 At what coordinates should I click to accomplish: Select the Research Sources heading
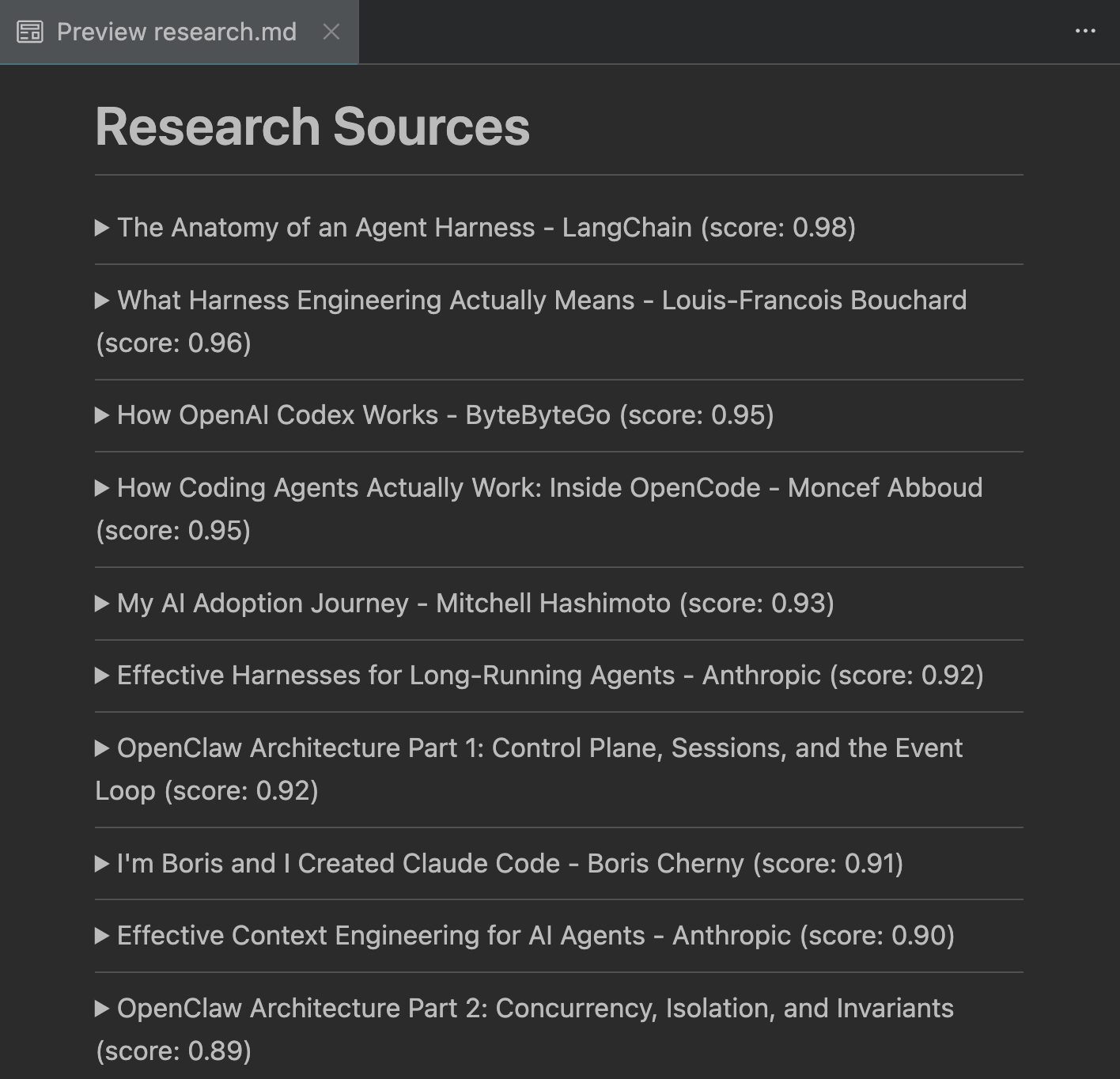(x=312, y=125)
